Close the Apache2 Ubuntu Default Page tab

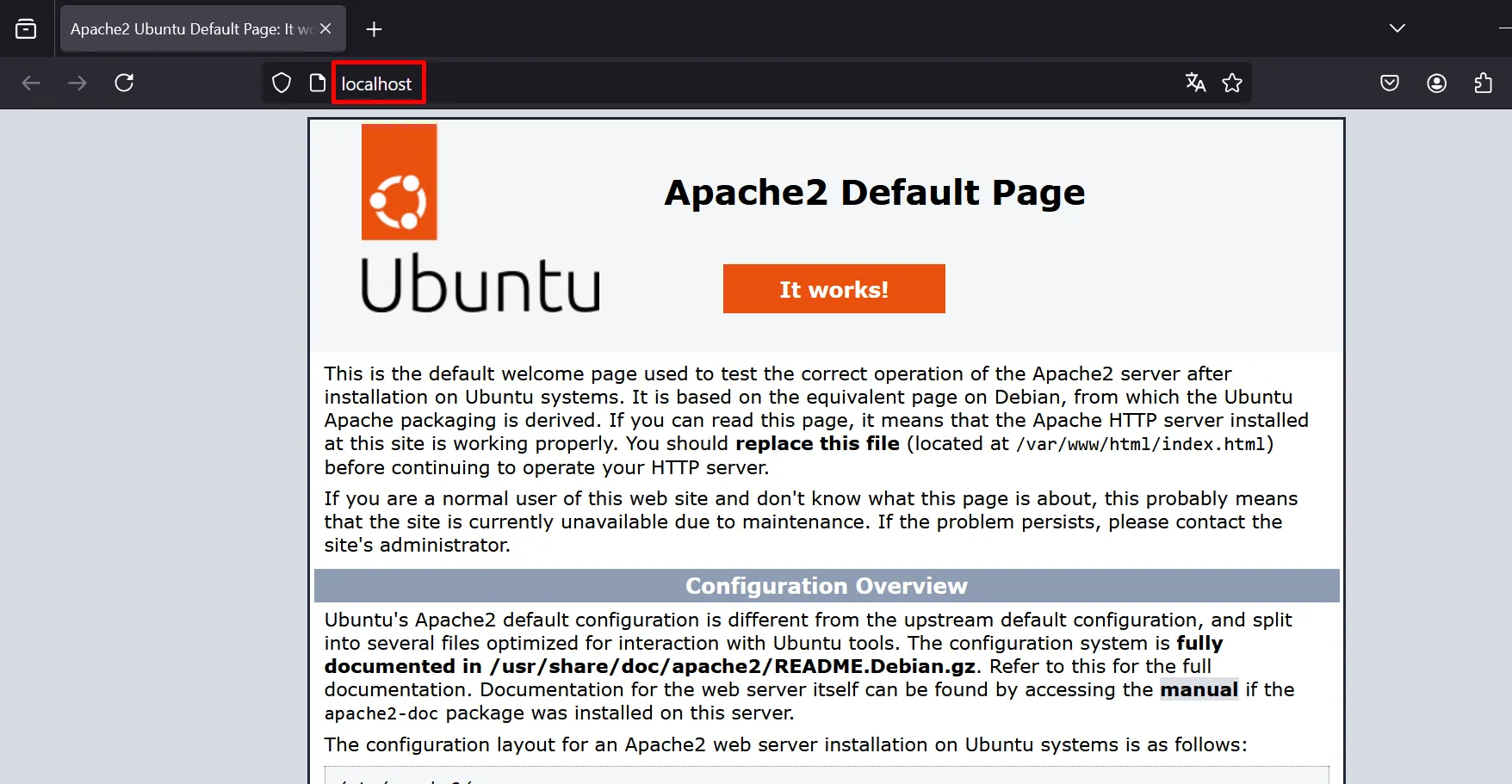325,28
